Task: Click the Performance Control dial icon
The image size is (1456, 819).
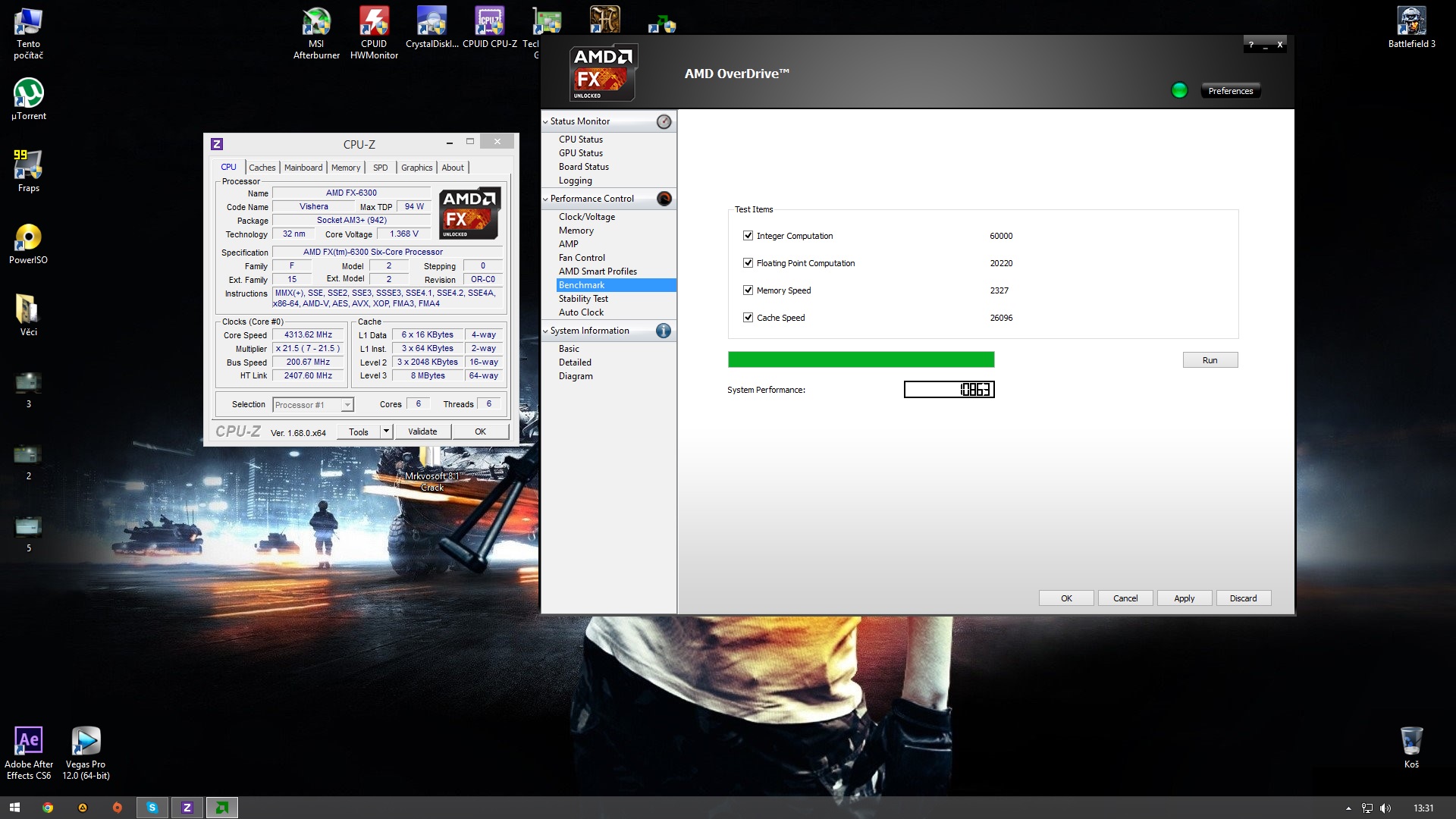Action: click(x=664, y=199)
